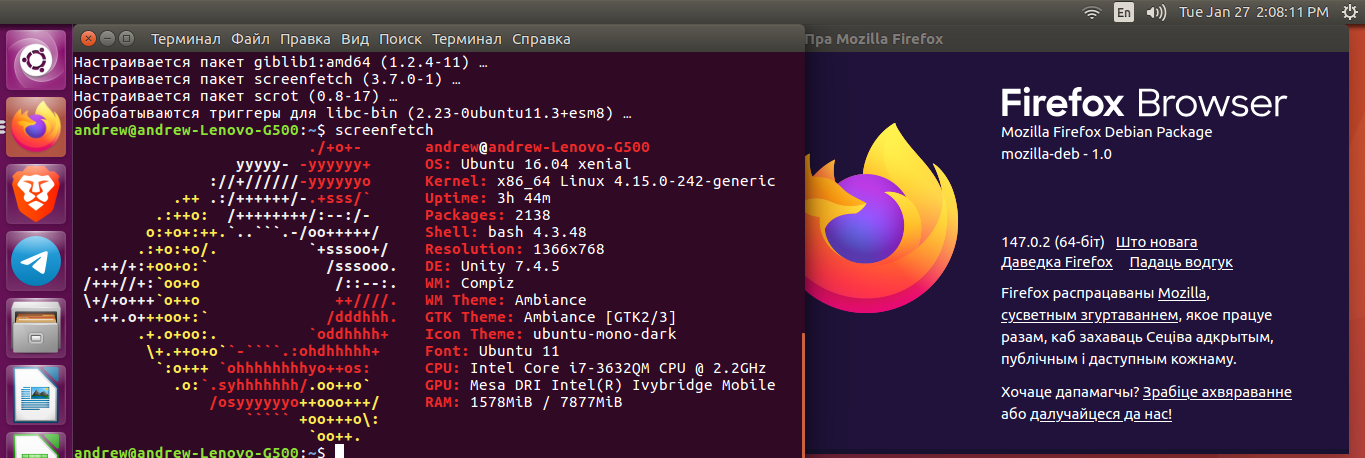
Task: Open the Правка menu
Action: (305, 39)
